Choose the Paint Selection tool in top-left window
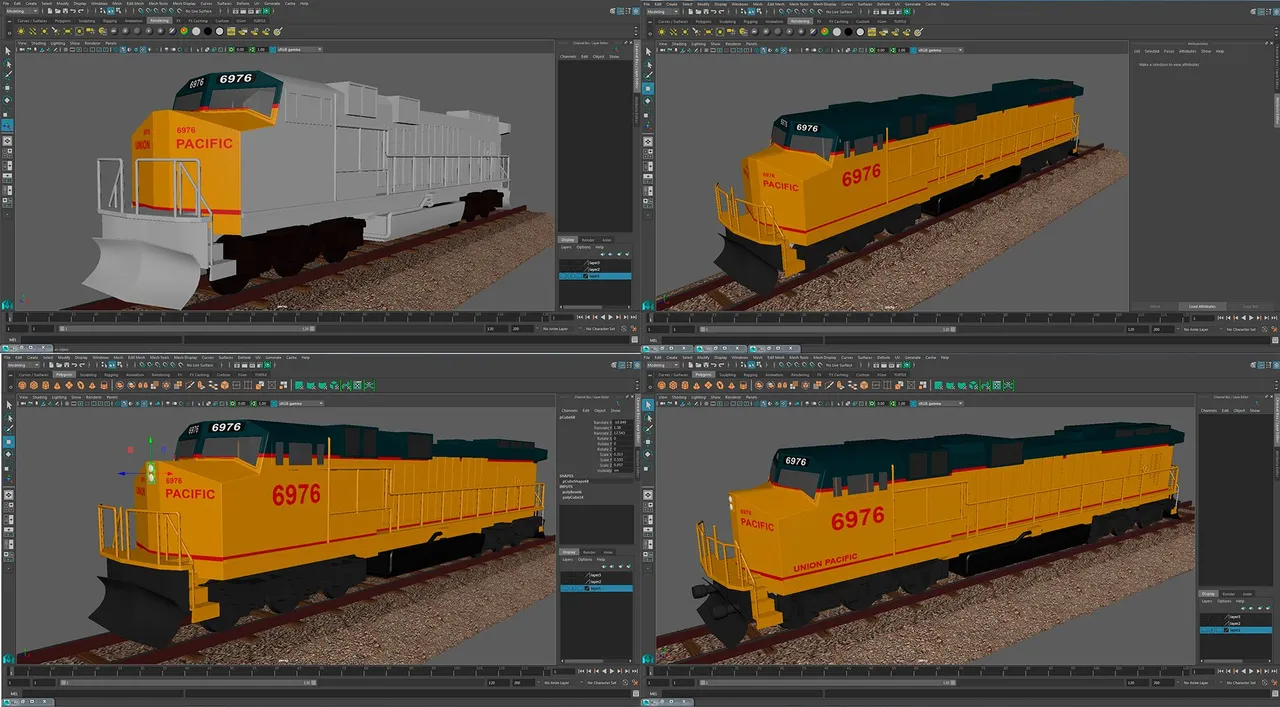This screenshot has height=707, width=1280. [x=8, y=75]
